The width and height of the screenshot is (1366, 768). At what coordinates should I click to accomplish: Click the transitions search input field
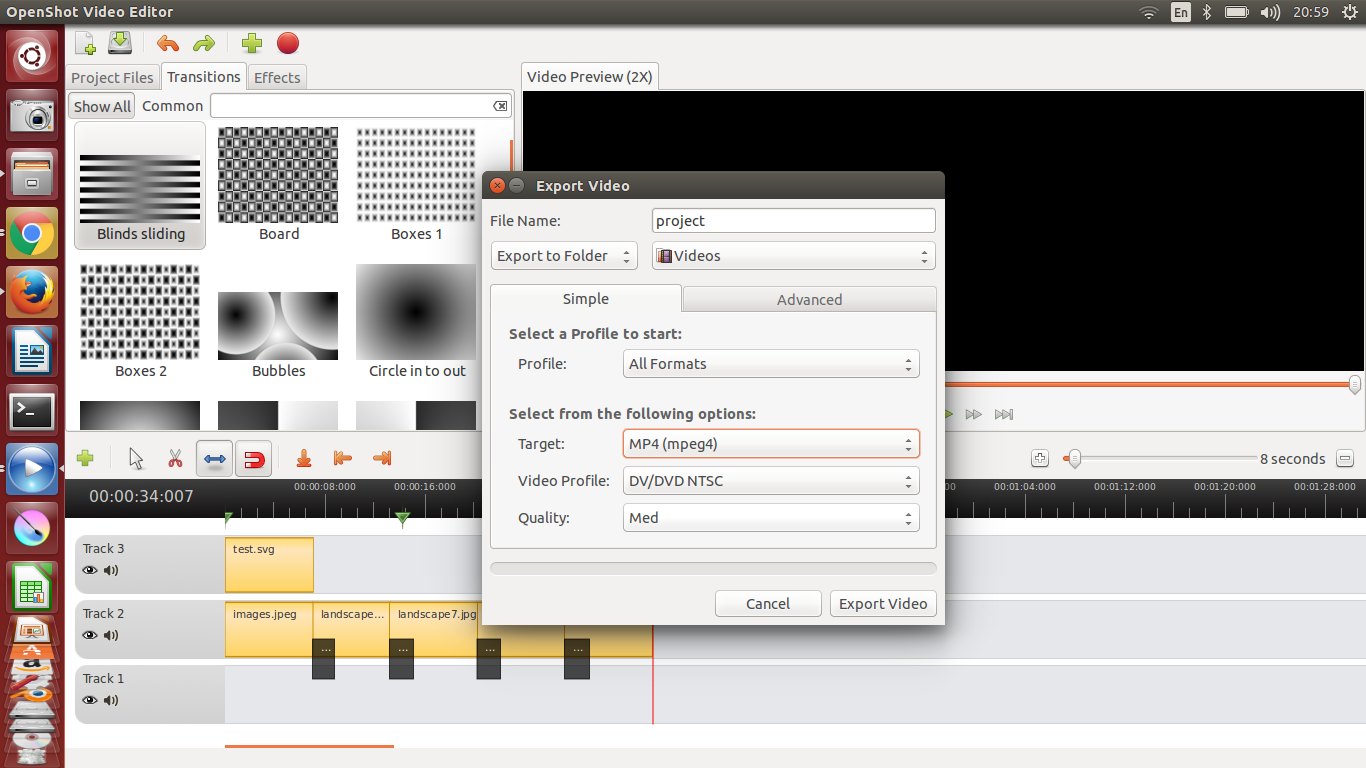click(361, 106)
